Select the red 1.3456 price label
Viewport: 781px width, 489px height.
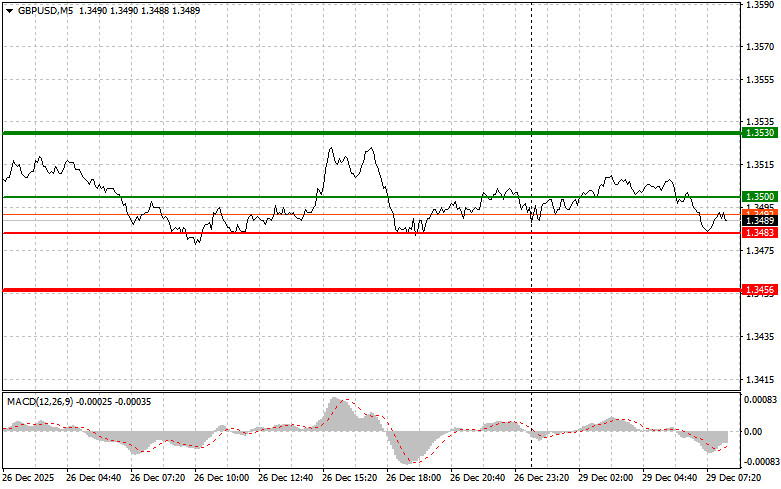(760, 289)
